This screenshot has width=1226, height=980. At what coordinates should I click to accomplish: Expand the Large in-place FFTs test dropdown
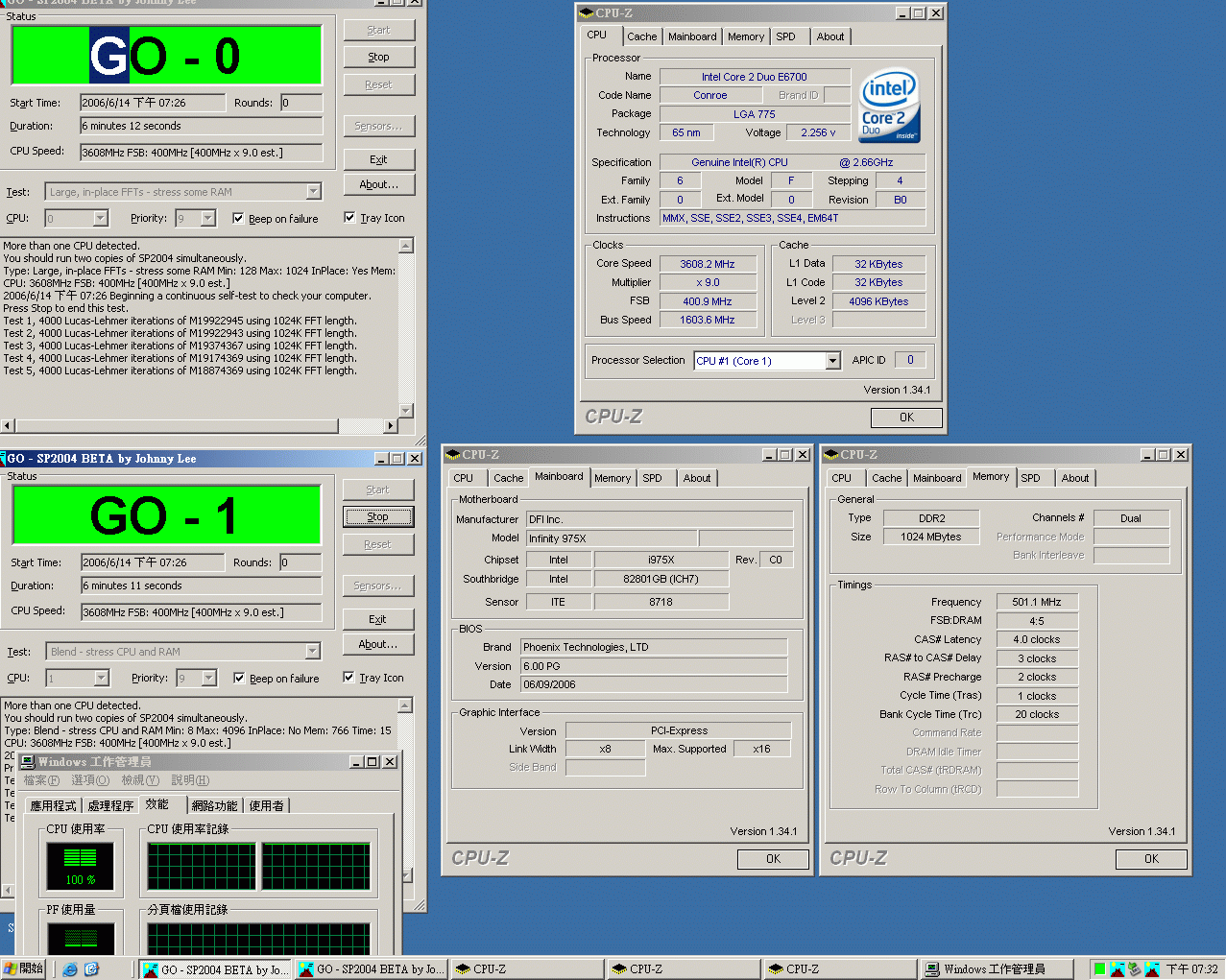click(314, 192)
